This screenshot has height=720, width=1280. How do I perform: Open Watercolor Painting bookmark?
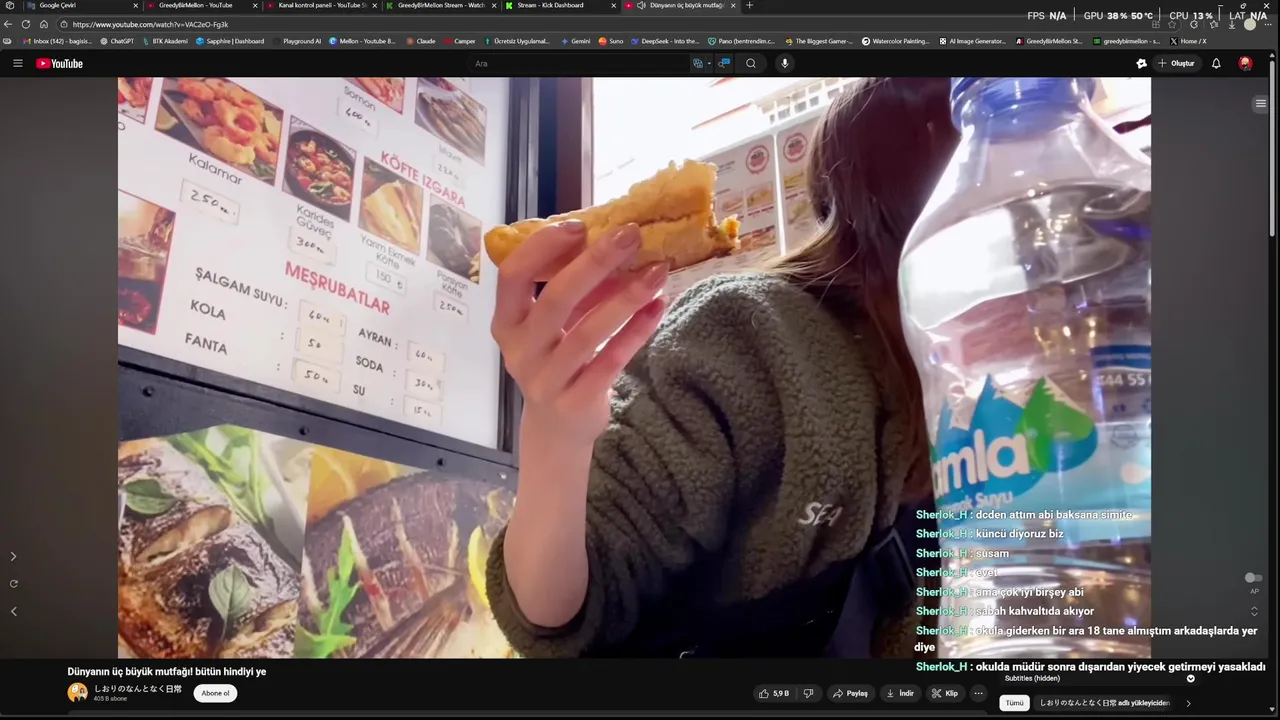896,41
